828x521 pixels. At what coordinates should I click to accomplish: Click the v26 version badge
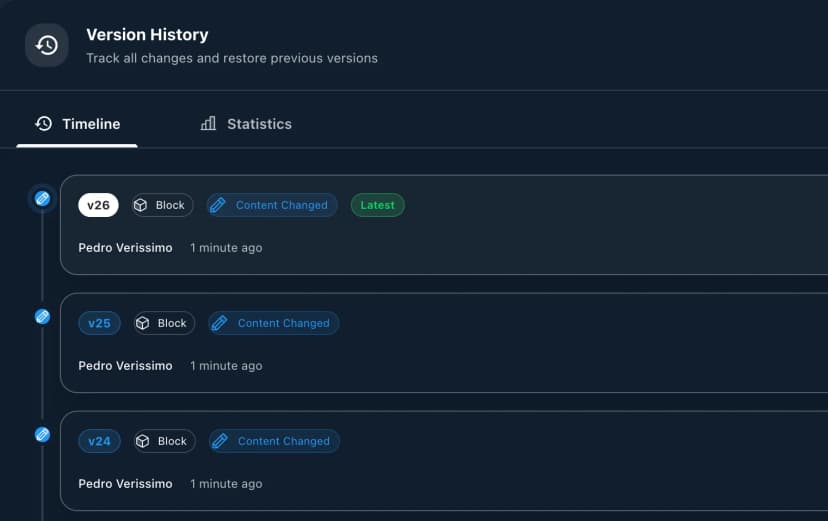pos(98,205)
